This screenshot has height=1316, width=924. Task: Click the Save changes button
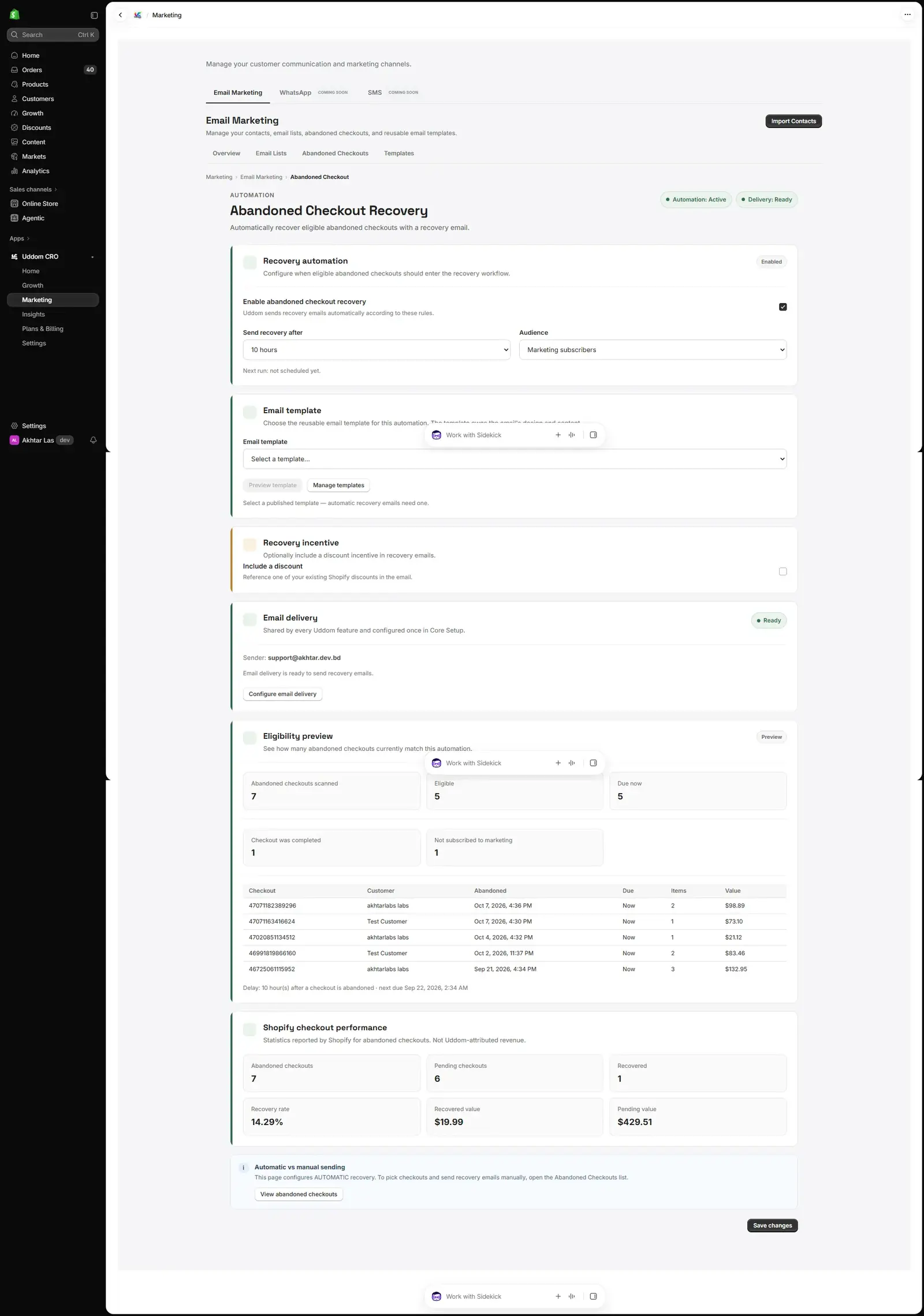[x=772, y=1225]
